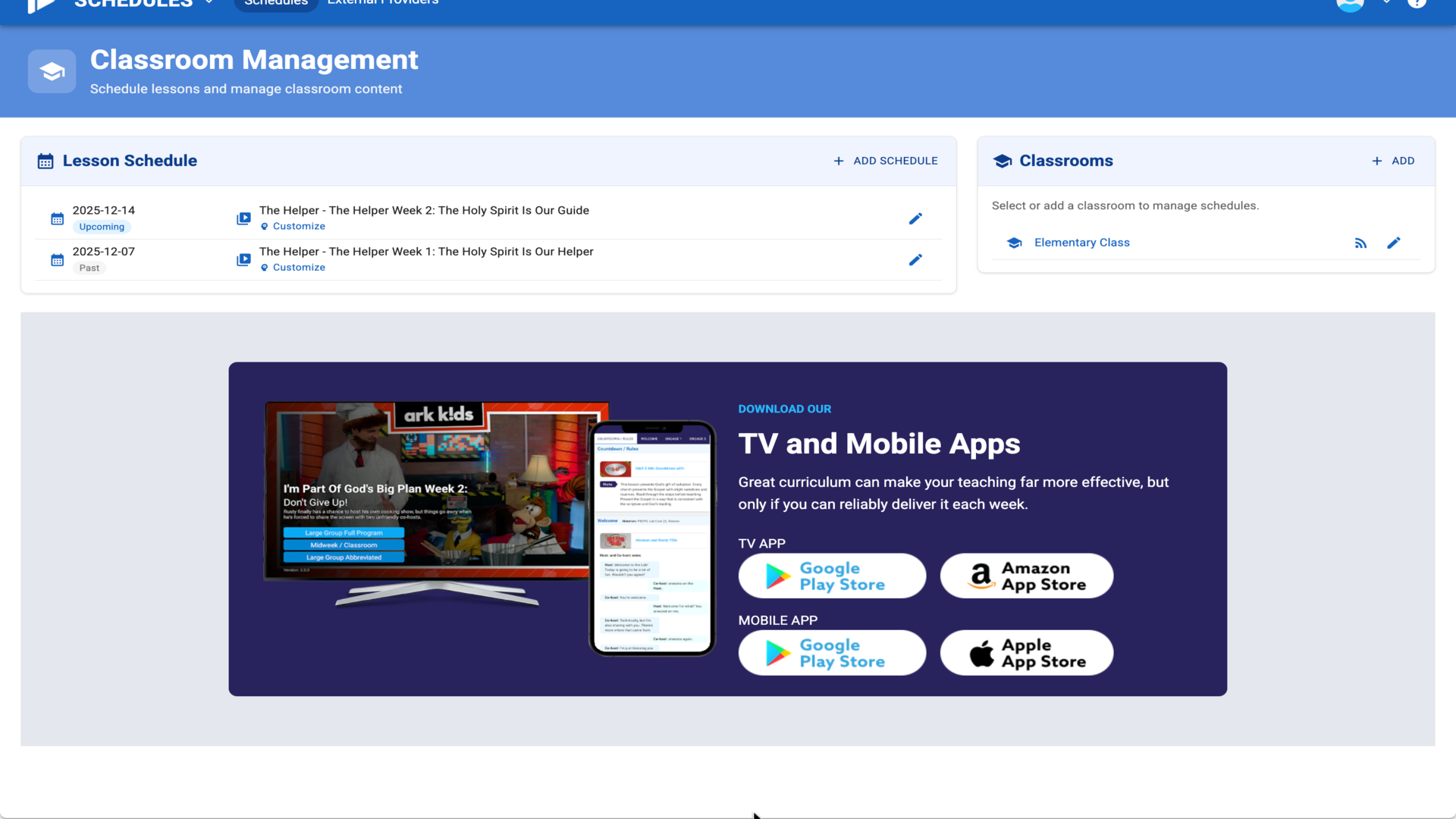Click Add Schedule button
1456x819 pixels.
click(x=885, y=161)
